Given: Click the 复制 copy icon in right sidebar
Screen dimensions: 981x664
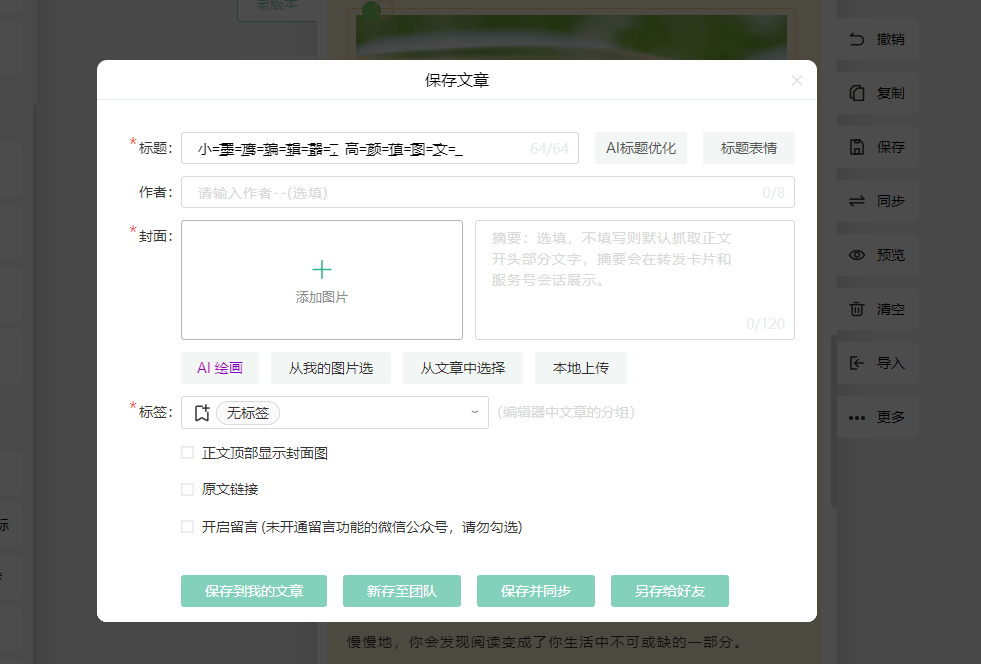Looking at the screenshot, I should click(x=856, y=93).
